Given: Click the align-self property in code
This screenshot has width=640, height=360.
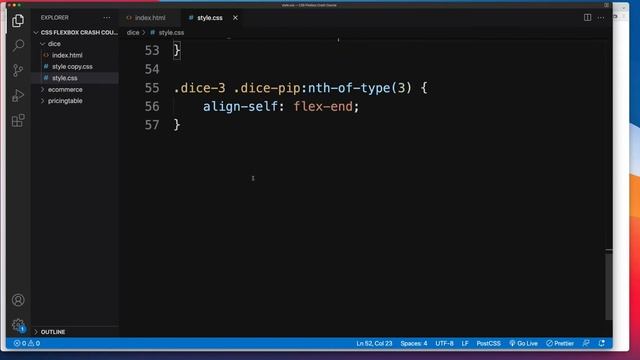Looking at the screenshot, I should [x=240, y=107].
